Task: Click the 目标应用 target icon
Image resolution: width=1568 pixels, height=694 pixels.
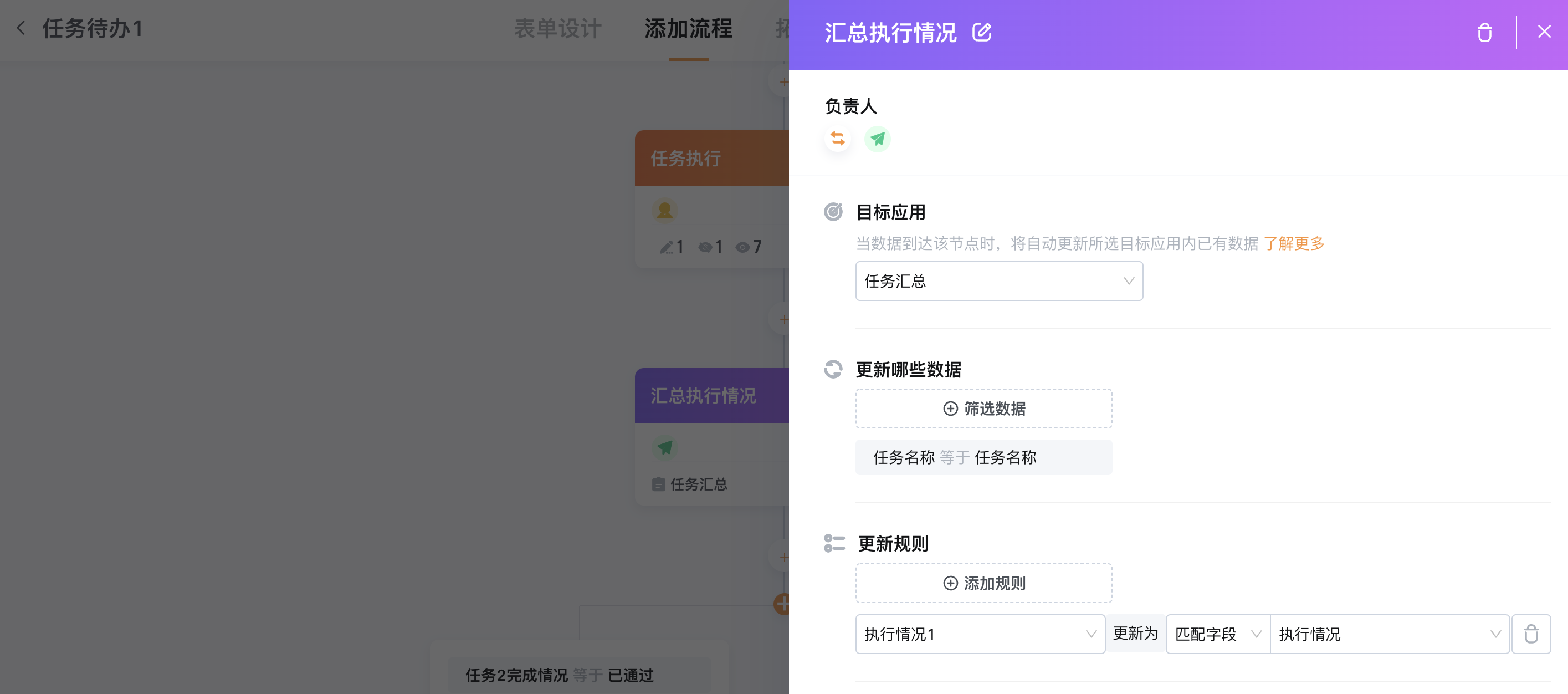Action: pyautogui.click(x=833, y=212)
